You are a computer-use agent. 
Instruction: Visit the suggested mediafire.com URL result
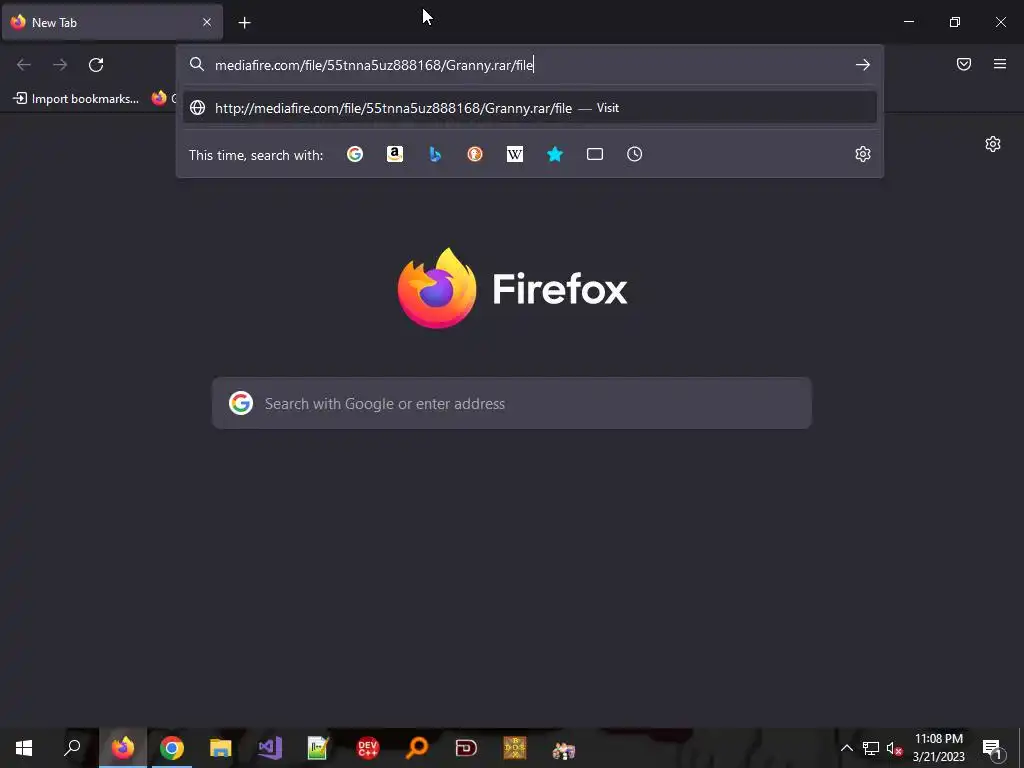pos(529,108)
